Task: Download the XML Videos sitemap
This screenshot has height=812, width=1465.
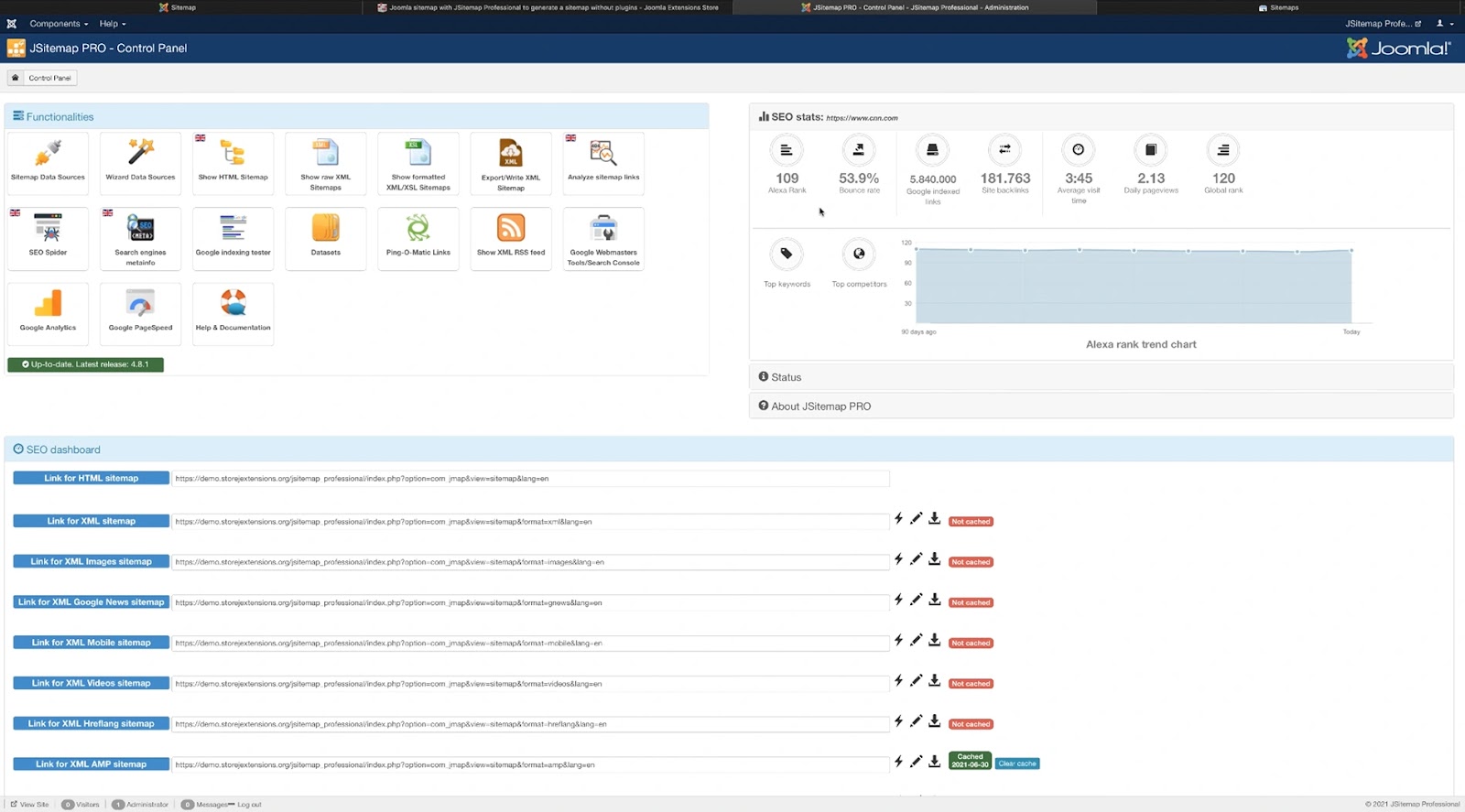Action: (x=934, y=681)
